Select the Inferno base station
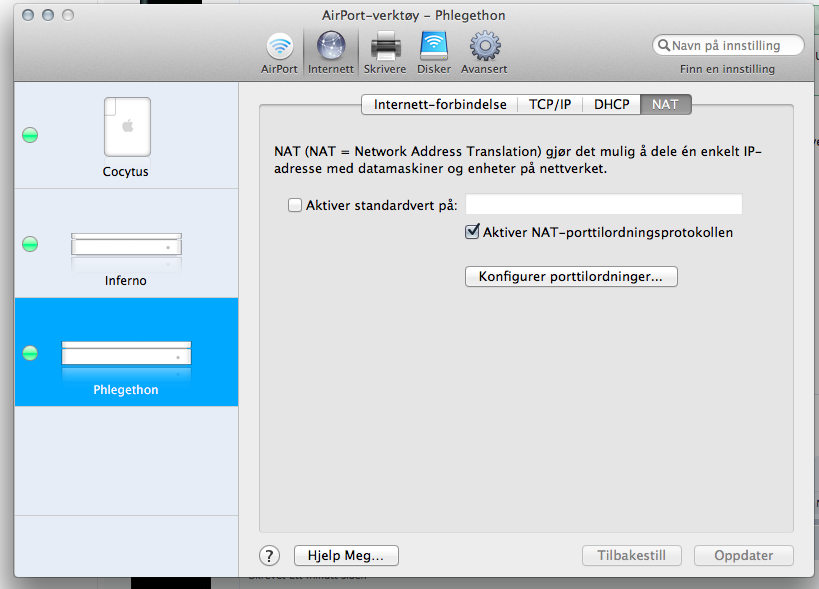Image resolution: width=819 pixels, height=589 pixels. tap(126, 244)
